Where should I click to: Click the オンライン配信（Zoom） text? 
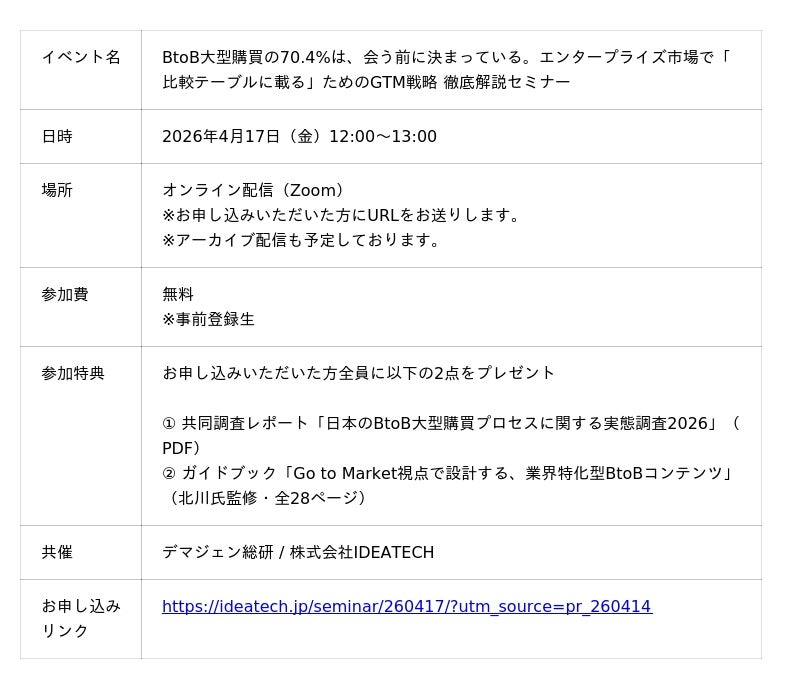click(256, 190)
